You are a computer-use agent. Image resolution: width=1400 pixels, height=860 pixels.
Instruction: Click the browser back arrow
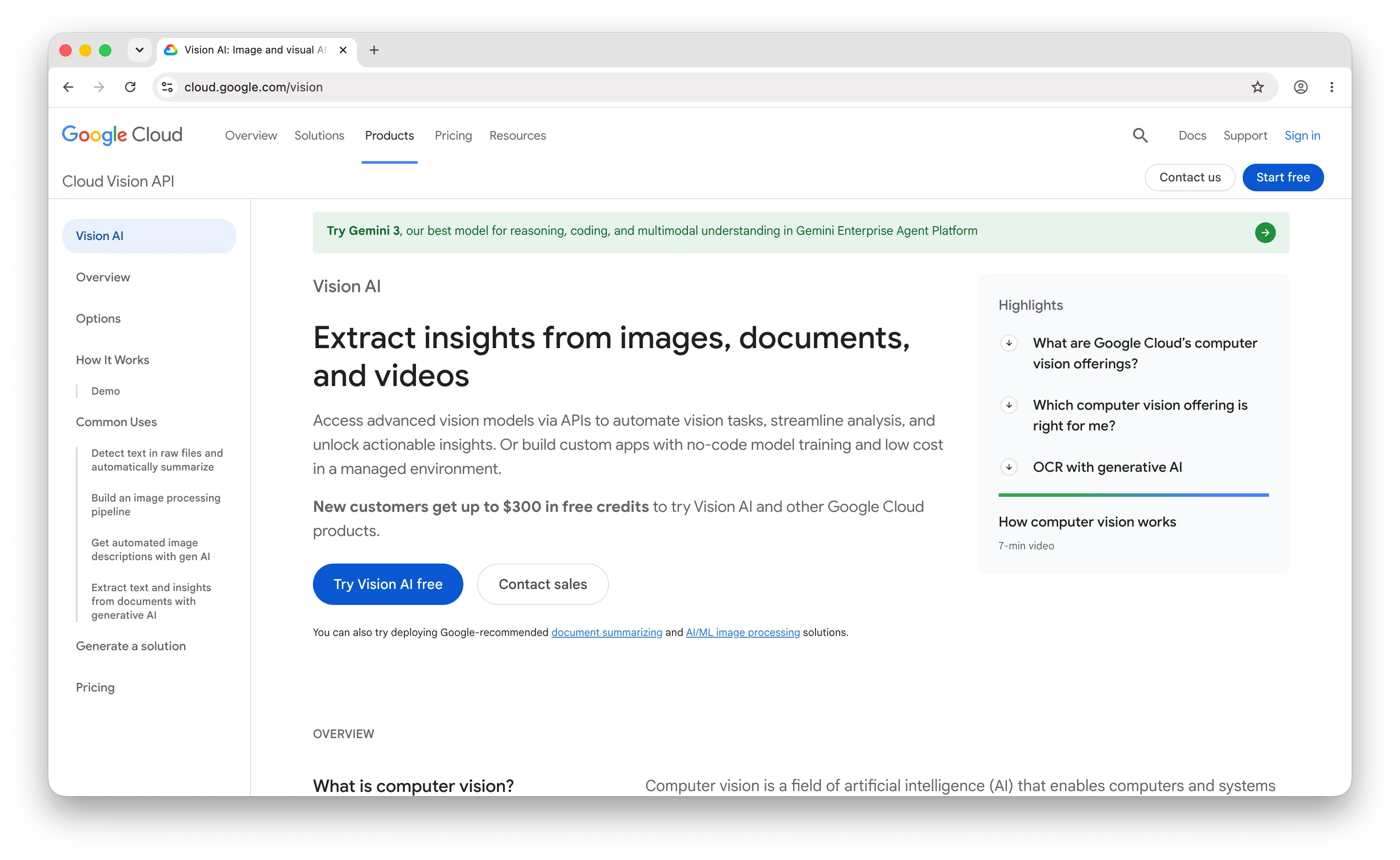tap(68, 87)
